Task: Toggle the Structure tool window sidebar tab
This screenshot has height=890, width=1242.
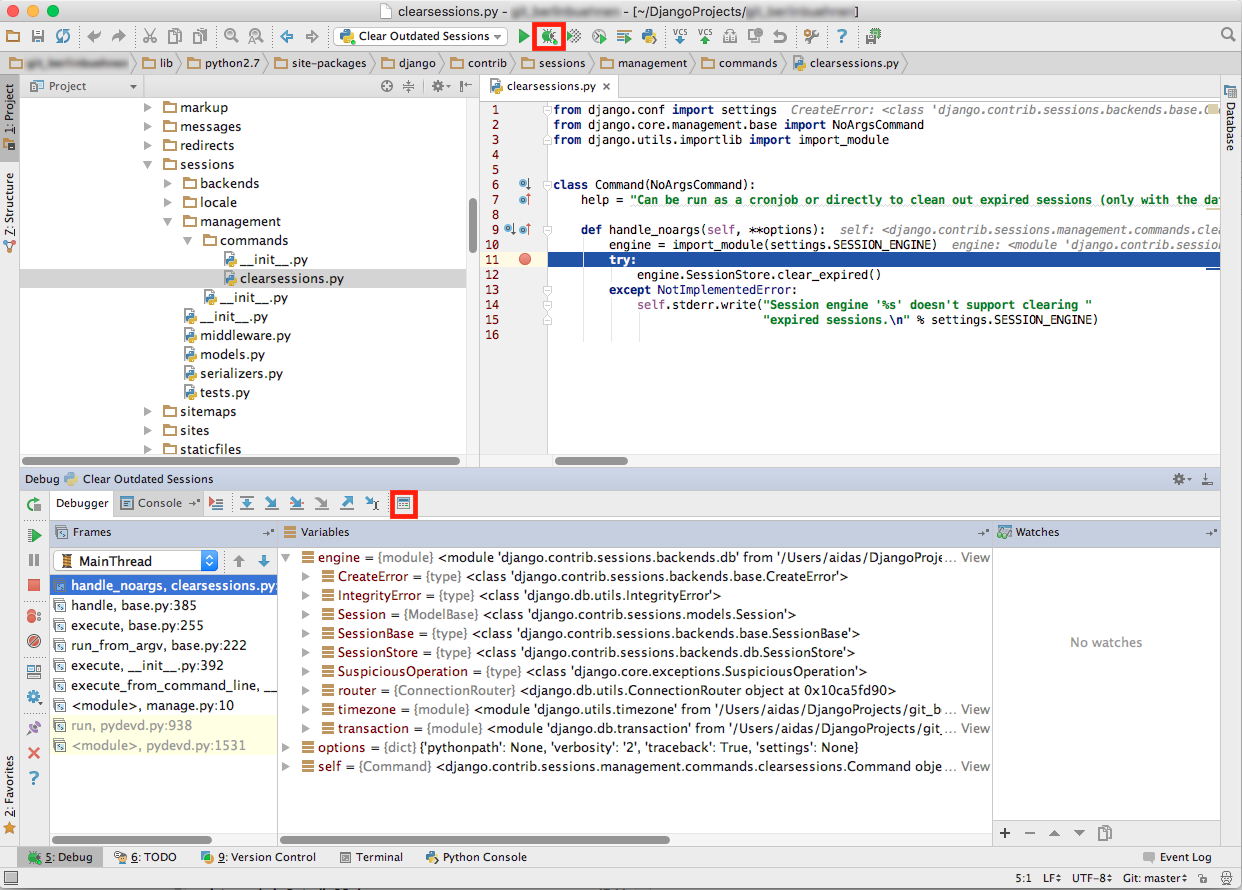Action: [x=9, y=210]
